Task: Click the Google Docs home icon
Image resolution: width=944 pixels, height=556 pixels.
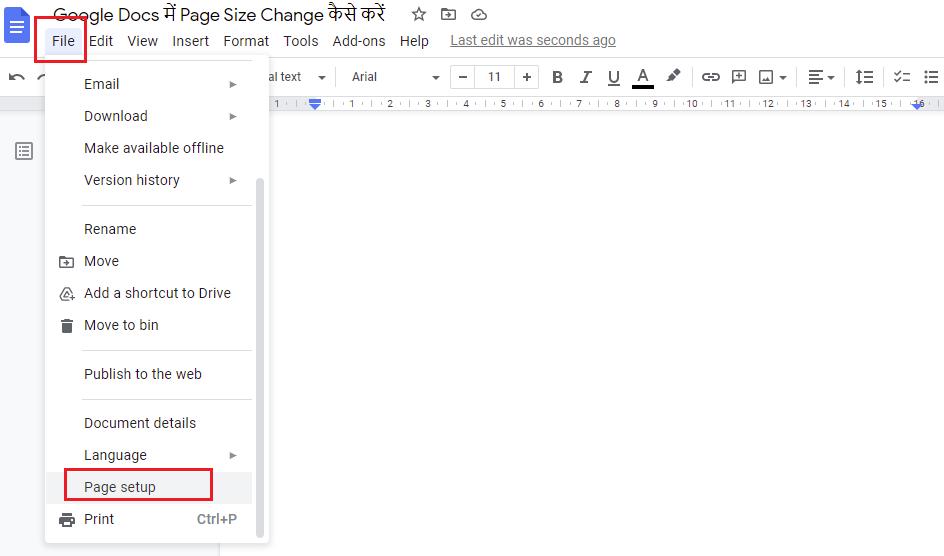Action: (16, 25)
